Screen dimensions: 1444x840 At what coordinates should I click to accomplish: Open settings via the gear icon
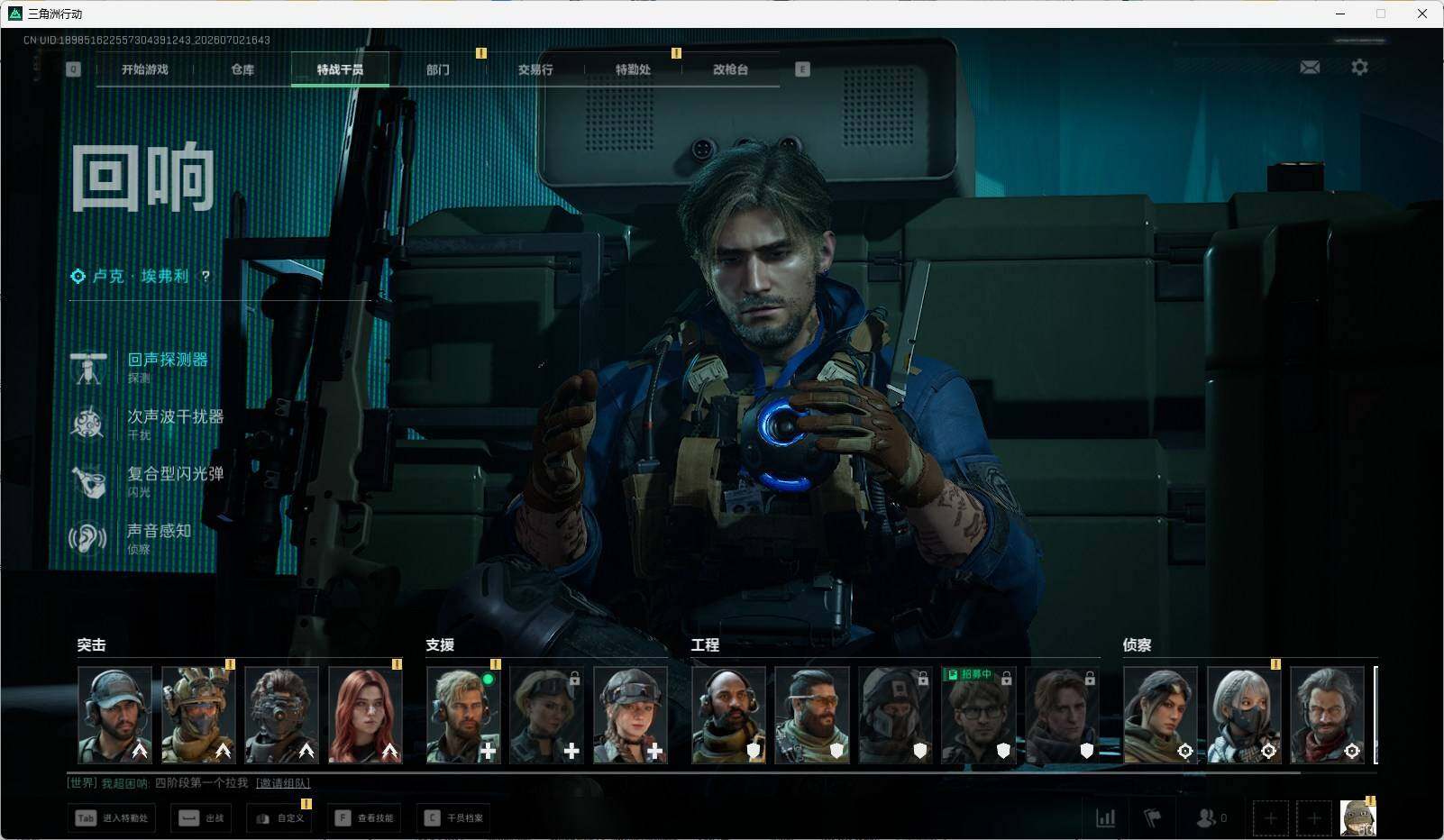1359,68
